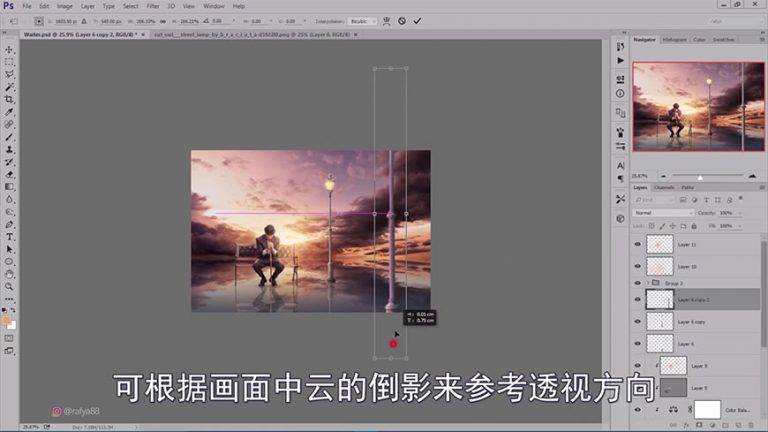
Task: Select the Crop tool
Action: tap(9, 99)
